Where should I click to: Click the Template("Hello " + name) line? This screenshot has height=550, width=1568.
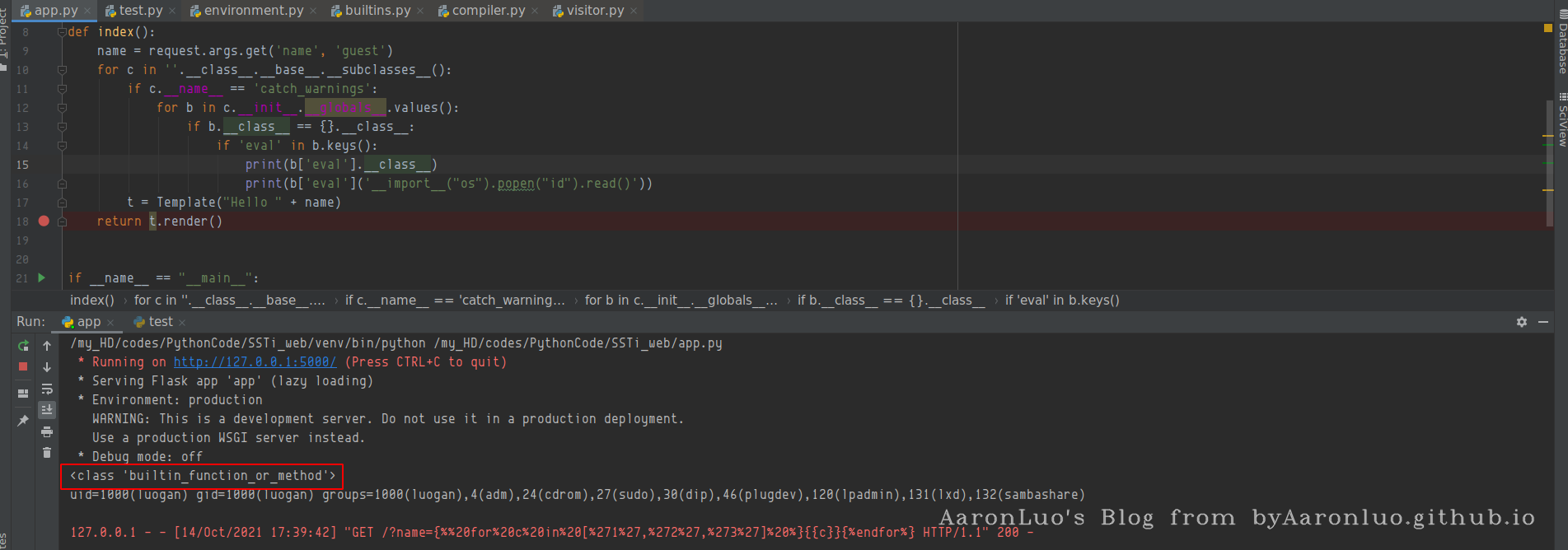click(233, 203)
